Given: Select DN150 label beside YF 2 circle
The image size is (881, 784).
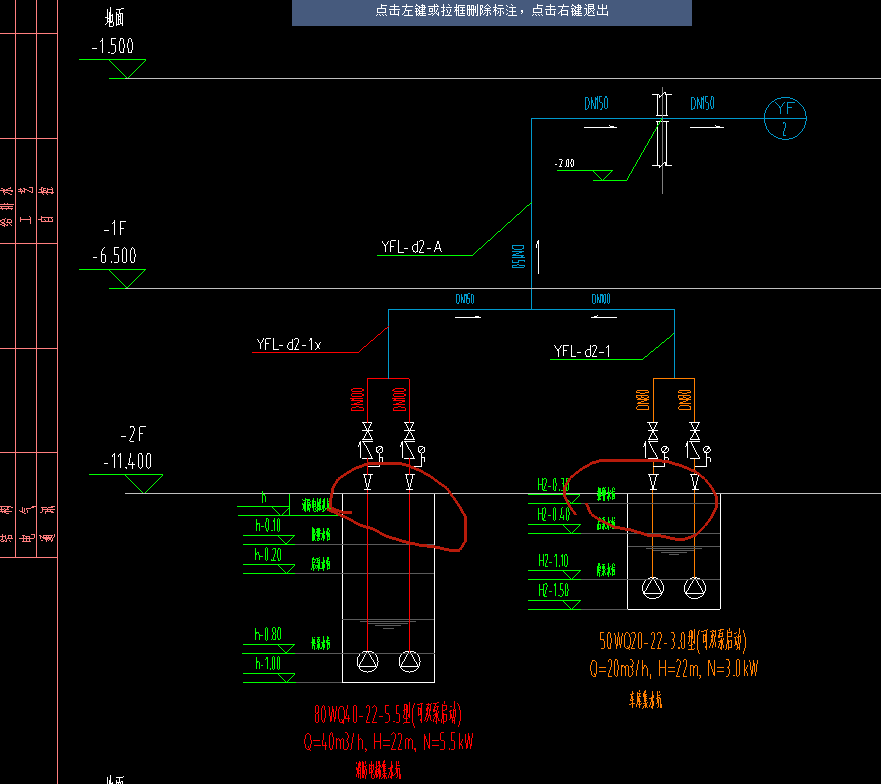Looking at the screenshot, I should [x=702, y=103].
